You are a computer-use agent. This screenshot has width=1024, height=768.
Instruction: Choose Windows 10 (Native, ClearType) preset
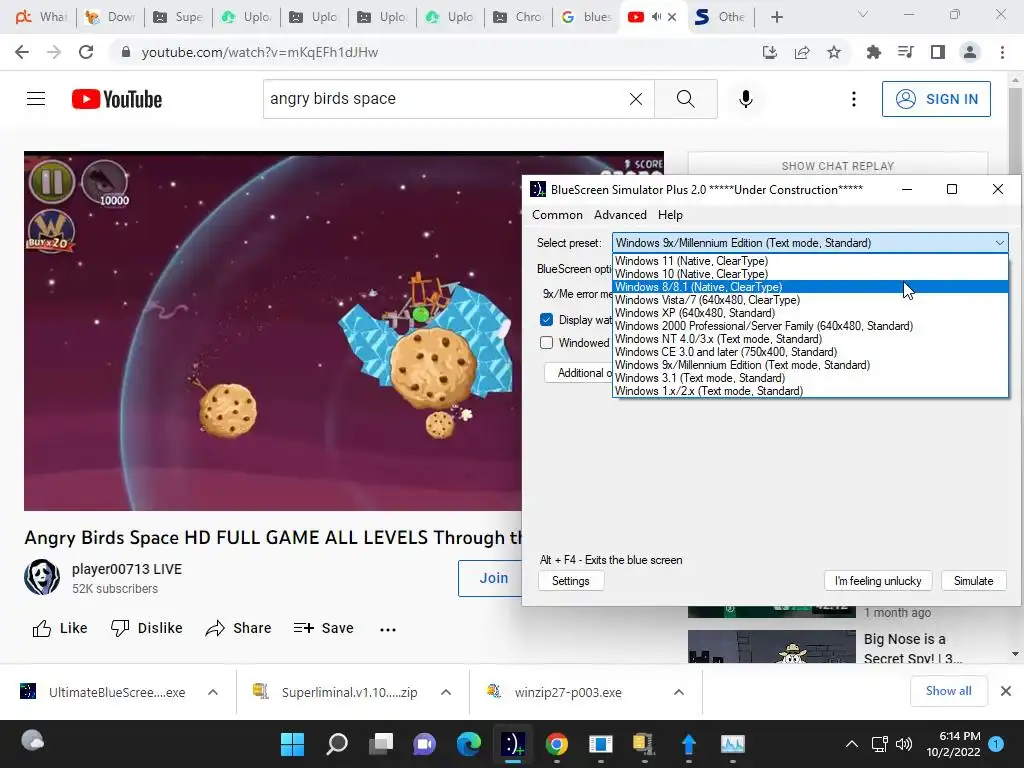[x=810, y=274]
